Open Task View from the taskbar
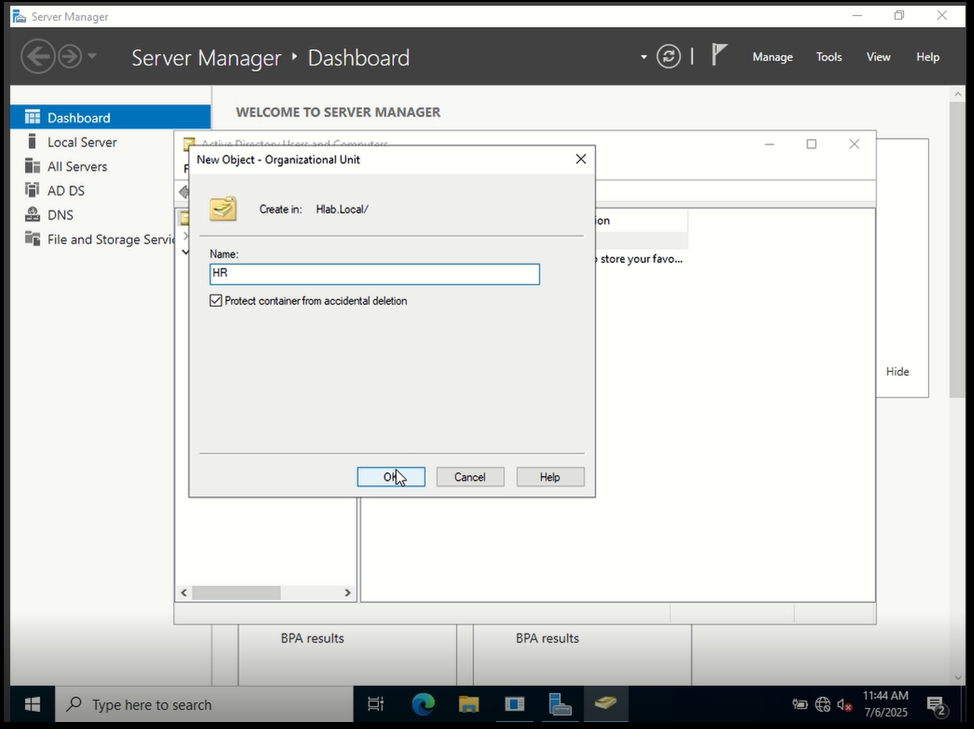The height and width of the screenshot is (729, 974). click(376, 704)
